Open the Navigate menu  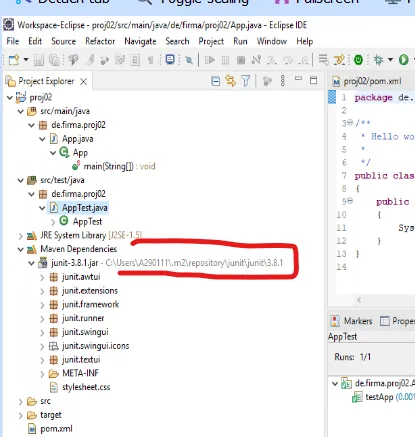tap(140, 41)
